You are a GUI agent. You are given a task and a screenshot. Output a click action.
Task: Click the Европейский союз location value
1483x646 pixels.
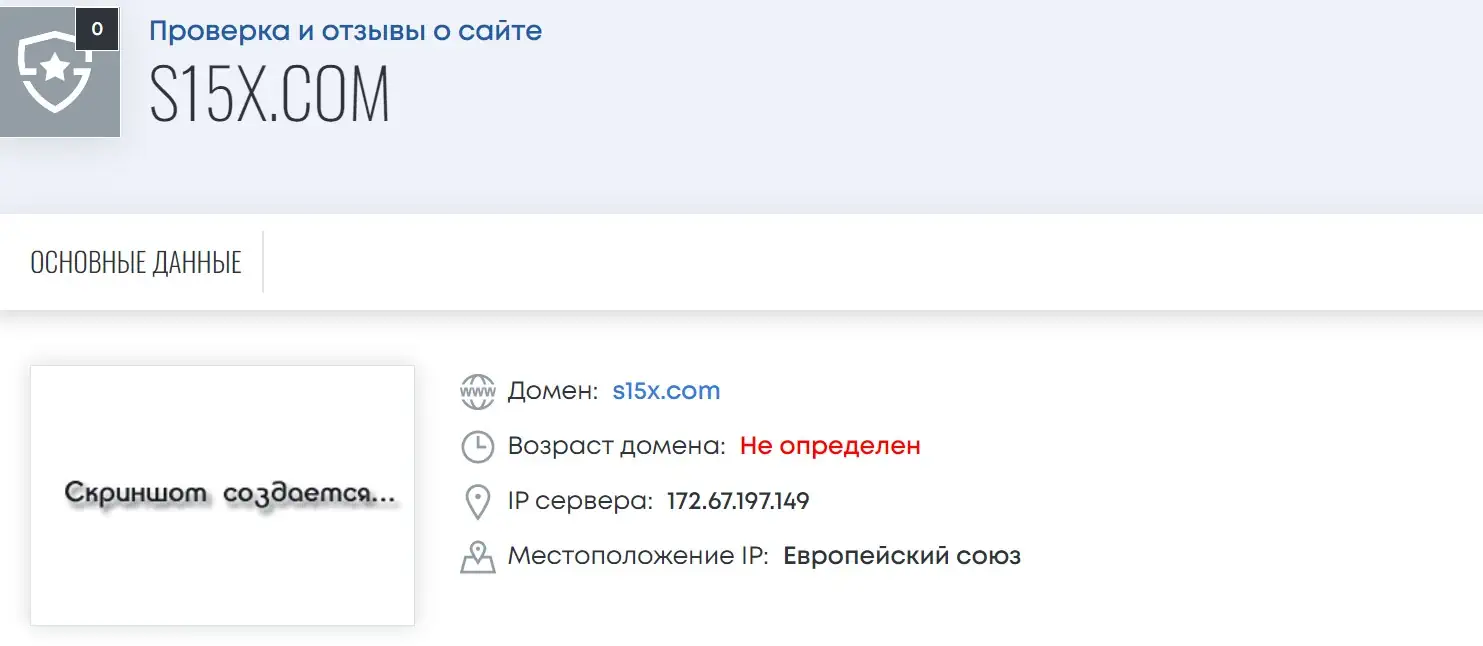click(x=902, y=556)
